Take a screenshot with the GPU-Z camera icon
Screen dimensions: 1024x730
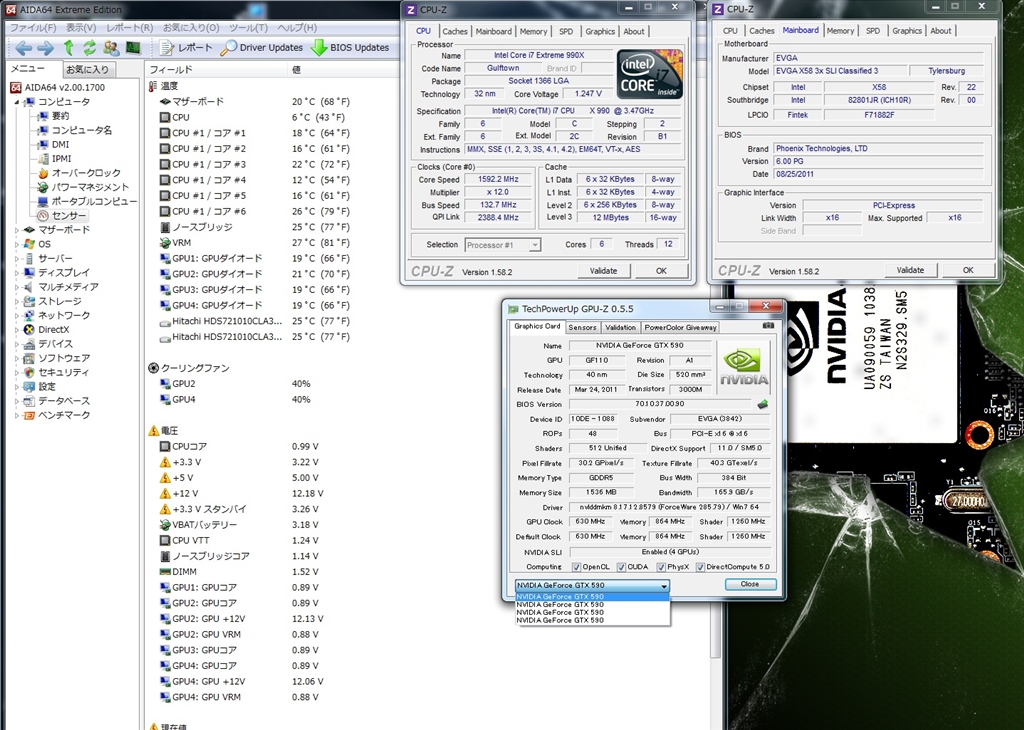coord(769,325)
